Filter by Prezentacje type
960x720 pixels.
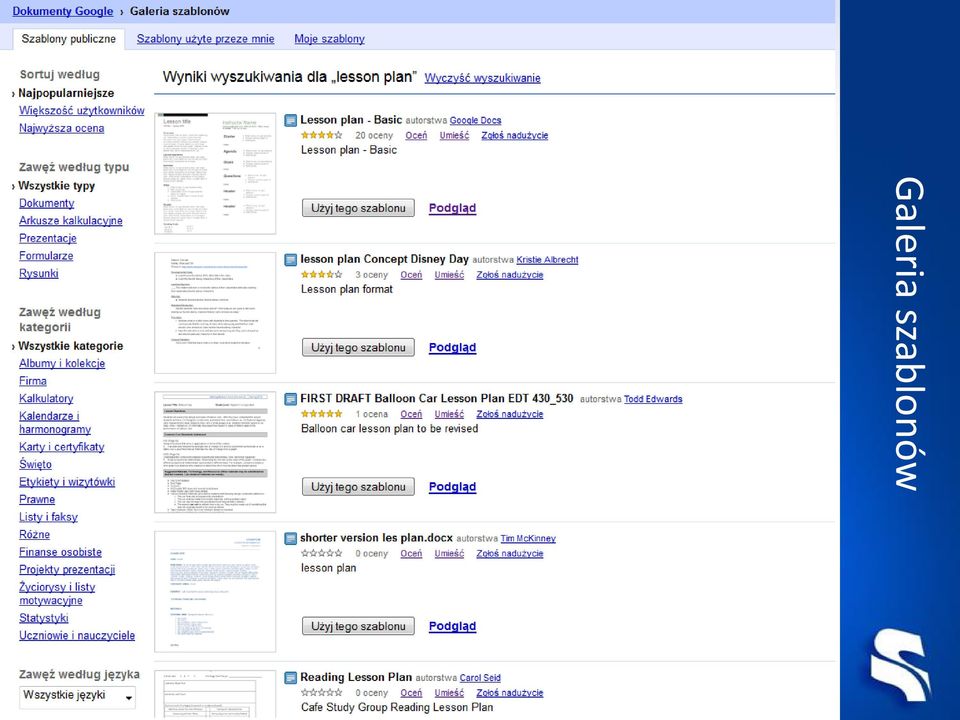tap(48, 238)
